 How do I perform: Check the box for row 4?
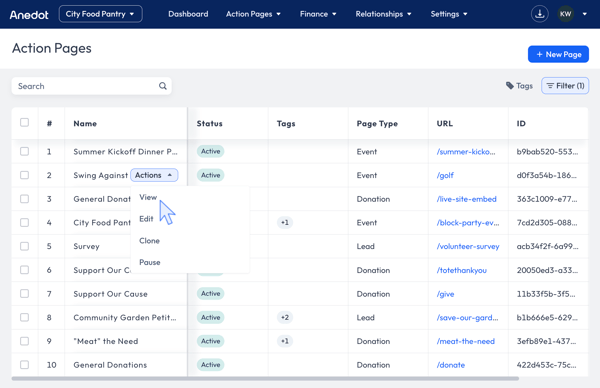[x=24, y=223]
